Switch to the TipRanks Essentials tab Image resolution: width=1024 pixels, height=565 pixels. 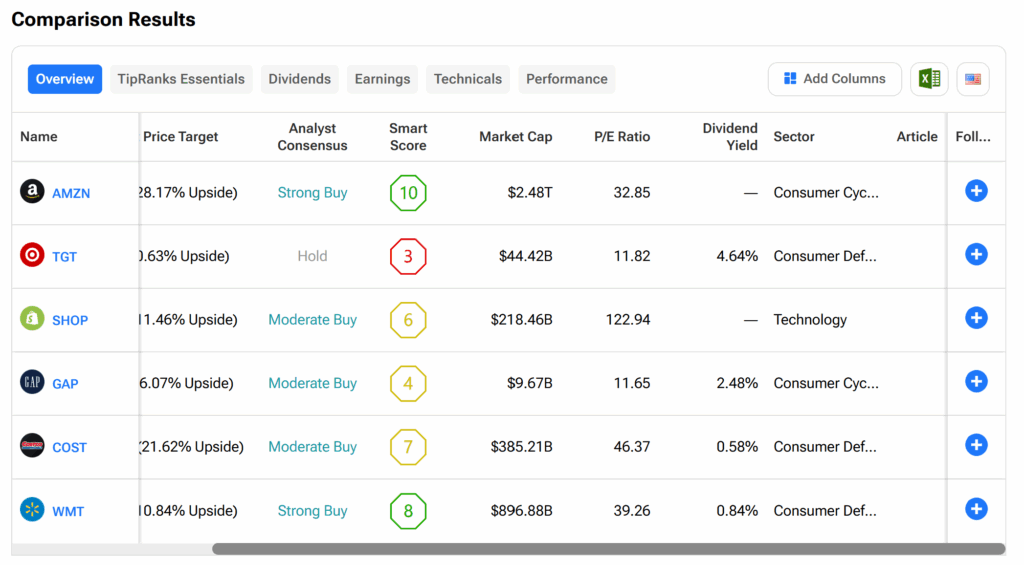(181, 79)
